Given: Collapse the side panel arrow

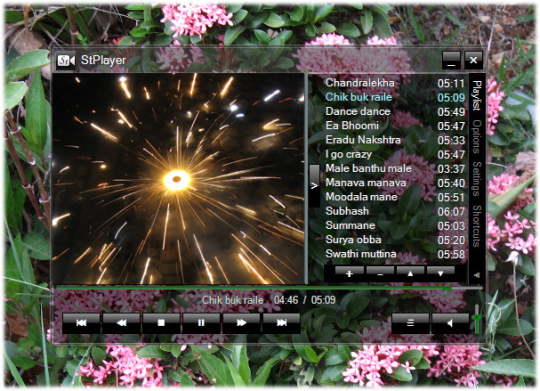Looking at the screenshot, I should [477, 275].
